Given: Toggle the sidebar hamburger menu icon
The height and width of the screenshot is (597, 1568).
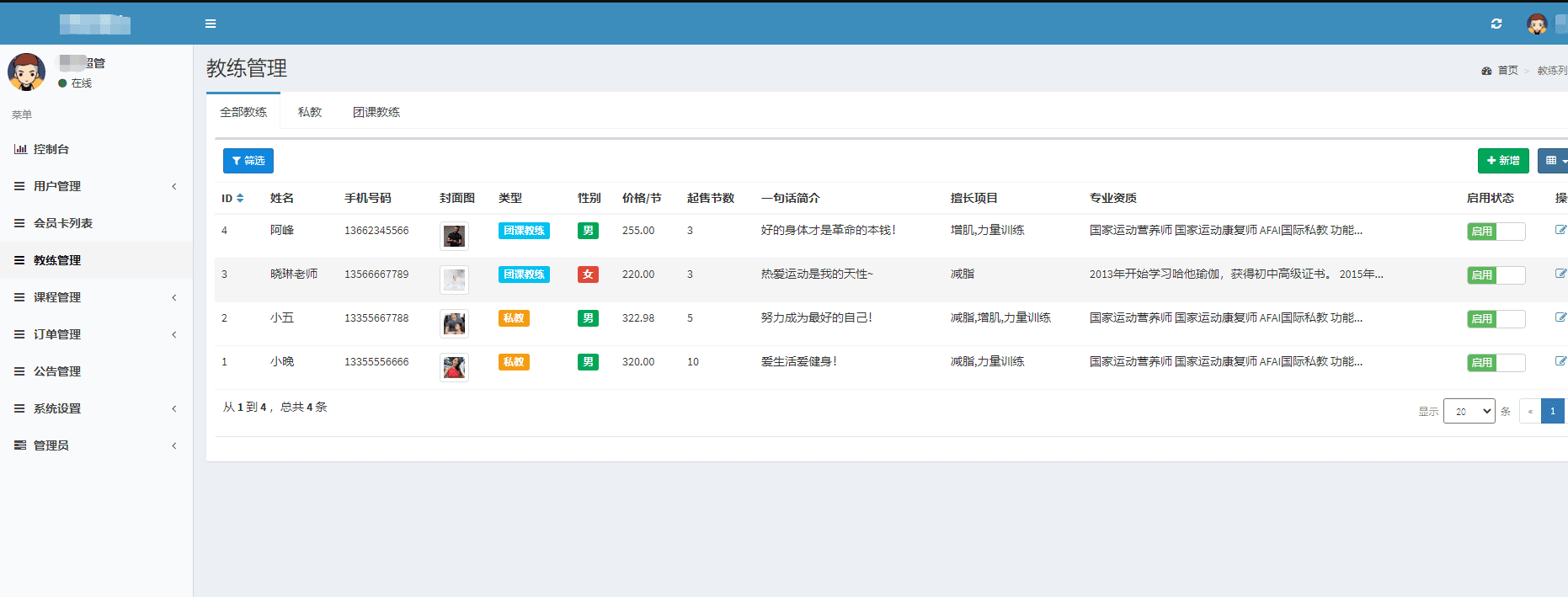Looking at the screenshot, I should 211,24.
